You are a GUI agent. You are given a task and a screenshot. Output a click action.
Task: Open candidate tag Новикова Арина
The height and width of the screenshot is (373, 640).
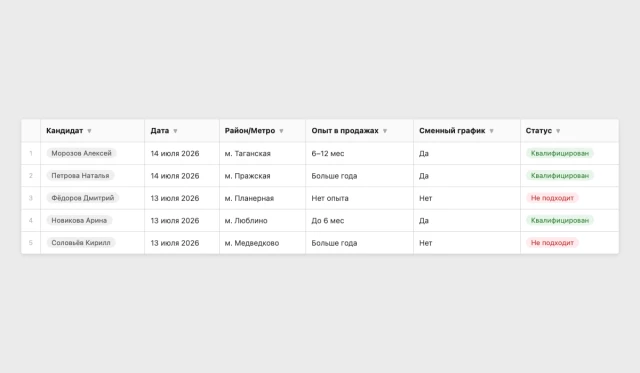(79, 220)
